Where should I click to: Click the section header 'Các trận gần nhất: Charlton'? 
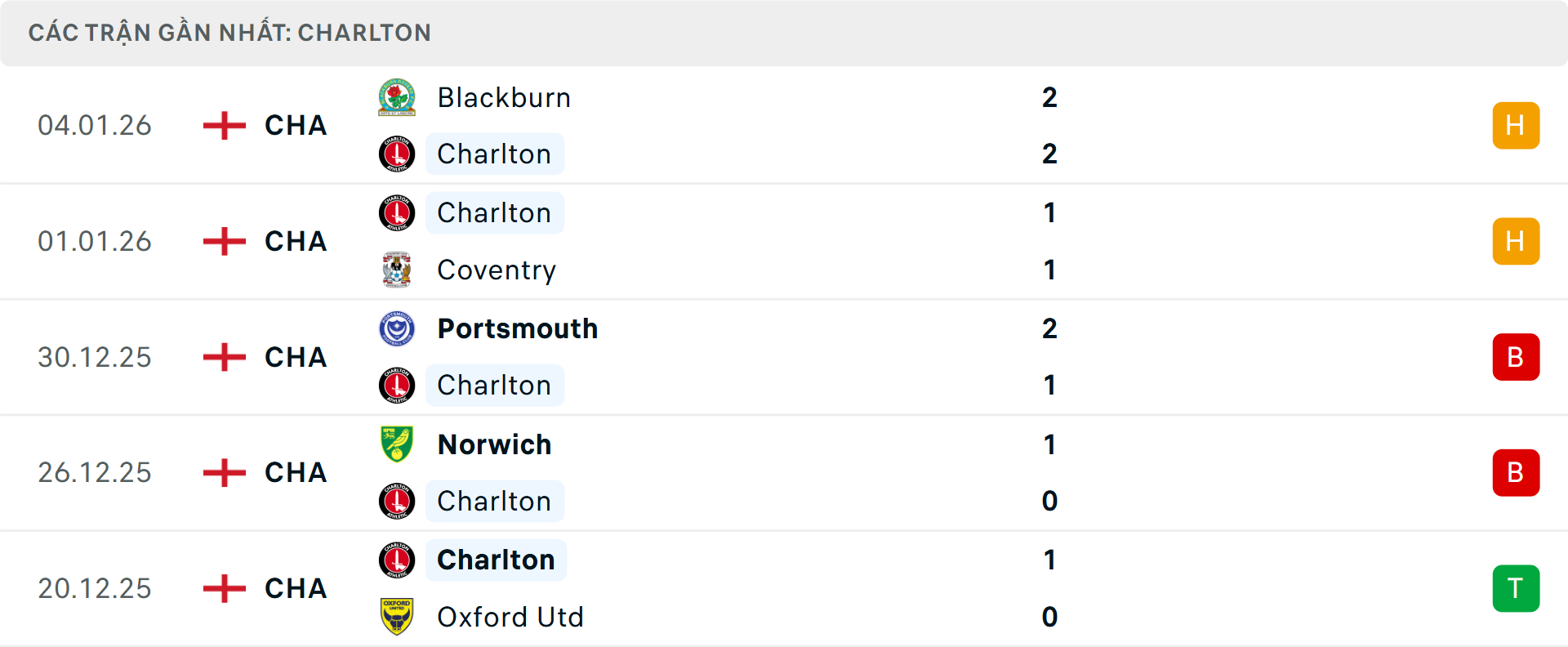pyautogui.click(x=229, y=33)
